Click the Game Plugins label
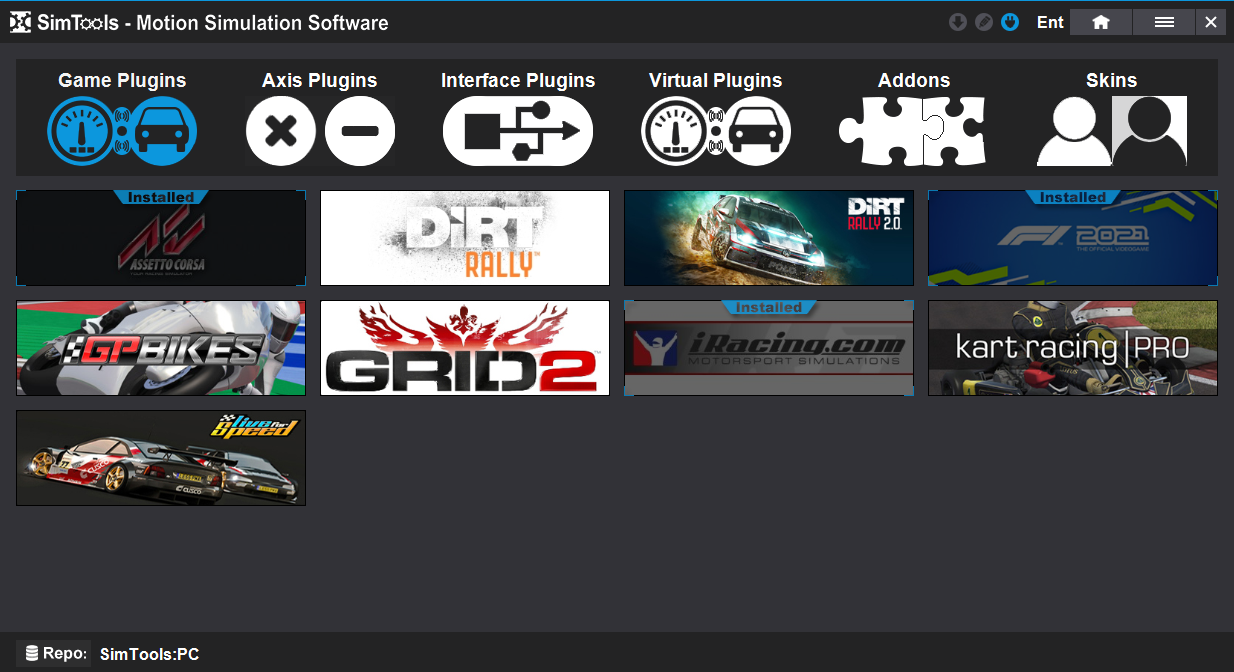 click(x=122, y=81)
